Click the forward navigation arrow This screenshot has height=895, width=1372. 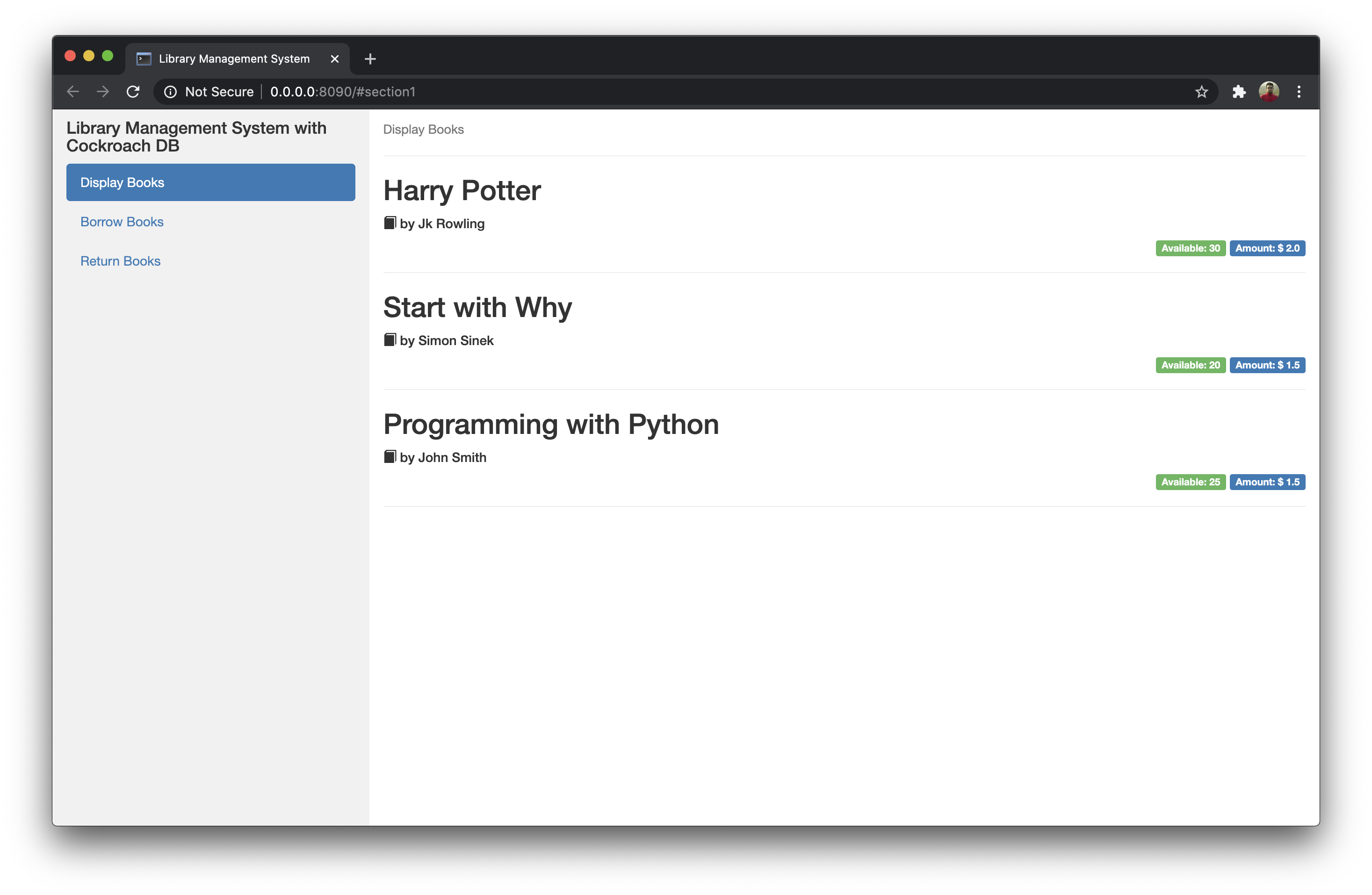102,92
